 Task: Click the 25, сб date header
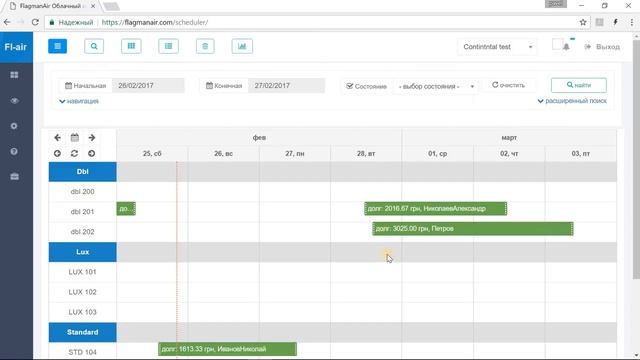click(x=152, y=153)
